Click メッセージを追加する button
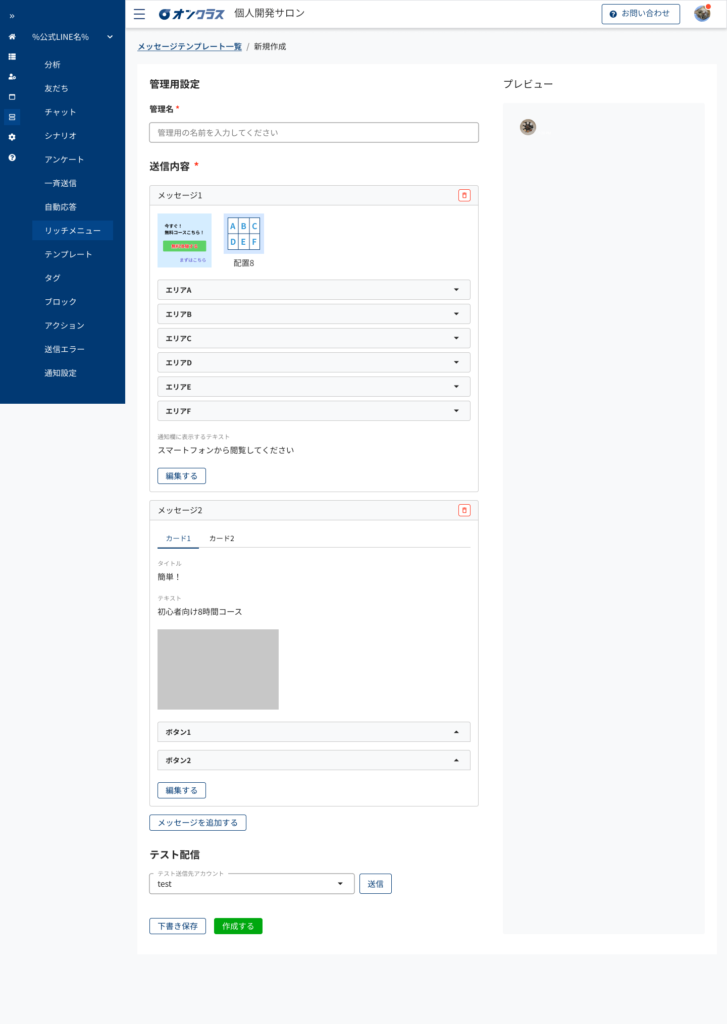The image size is (727, 1024). point(197,823)
